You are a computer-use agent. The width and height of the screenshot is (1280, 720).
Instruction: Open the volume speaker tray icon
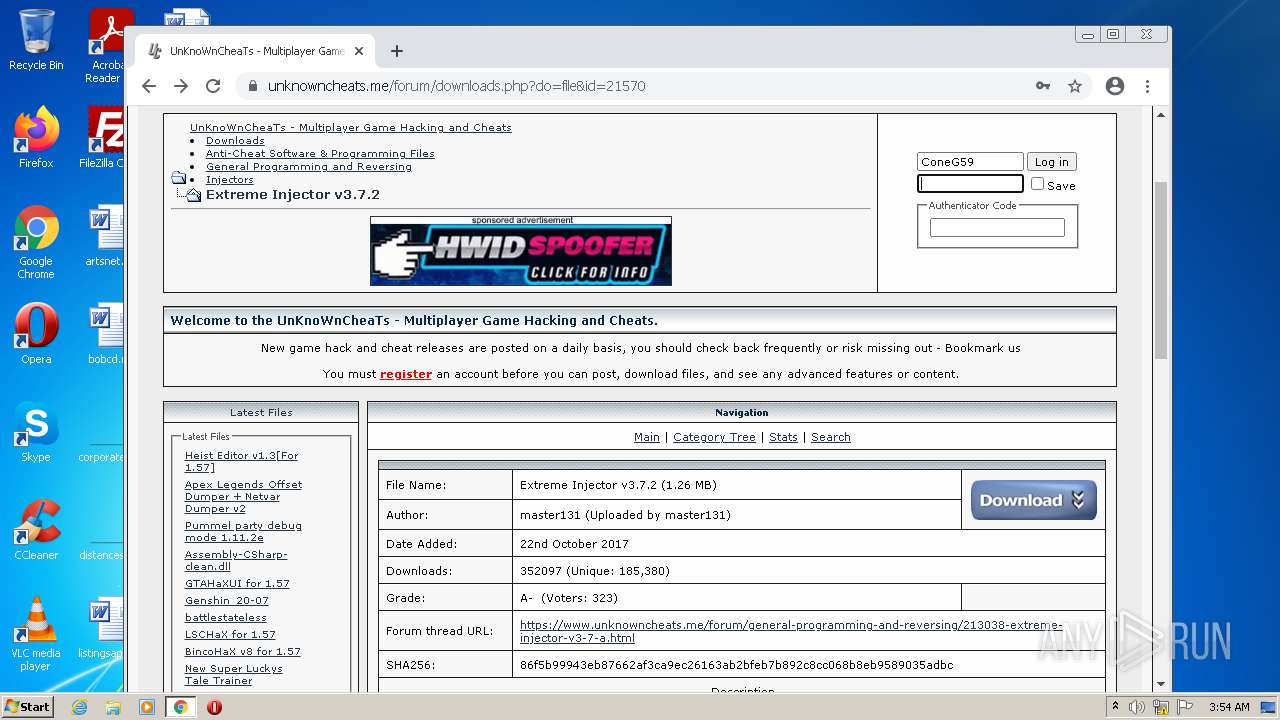point(1137,707)
